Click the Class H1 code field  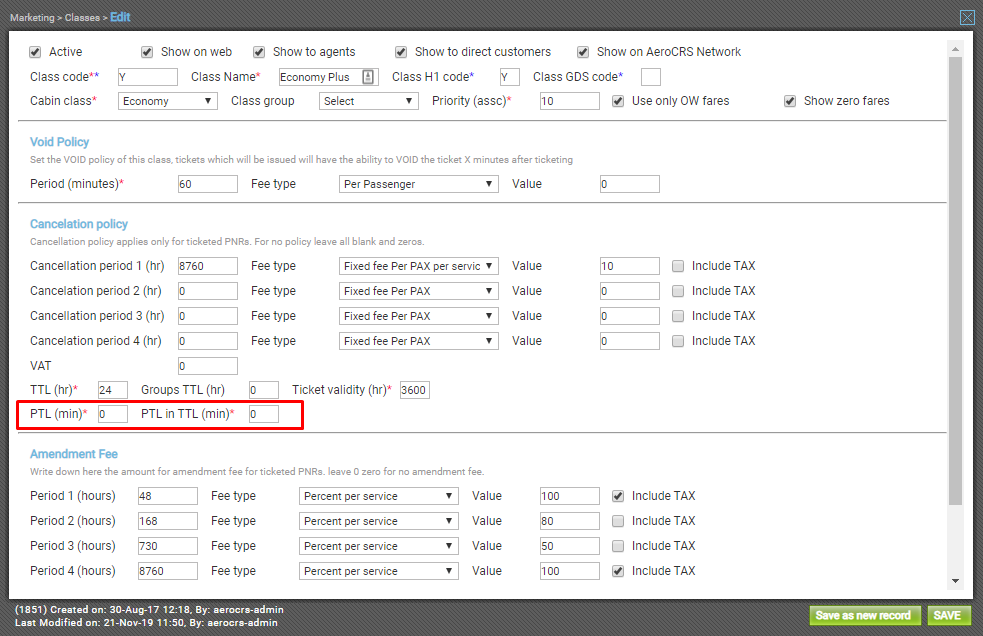click(x=510, y=77)
